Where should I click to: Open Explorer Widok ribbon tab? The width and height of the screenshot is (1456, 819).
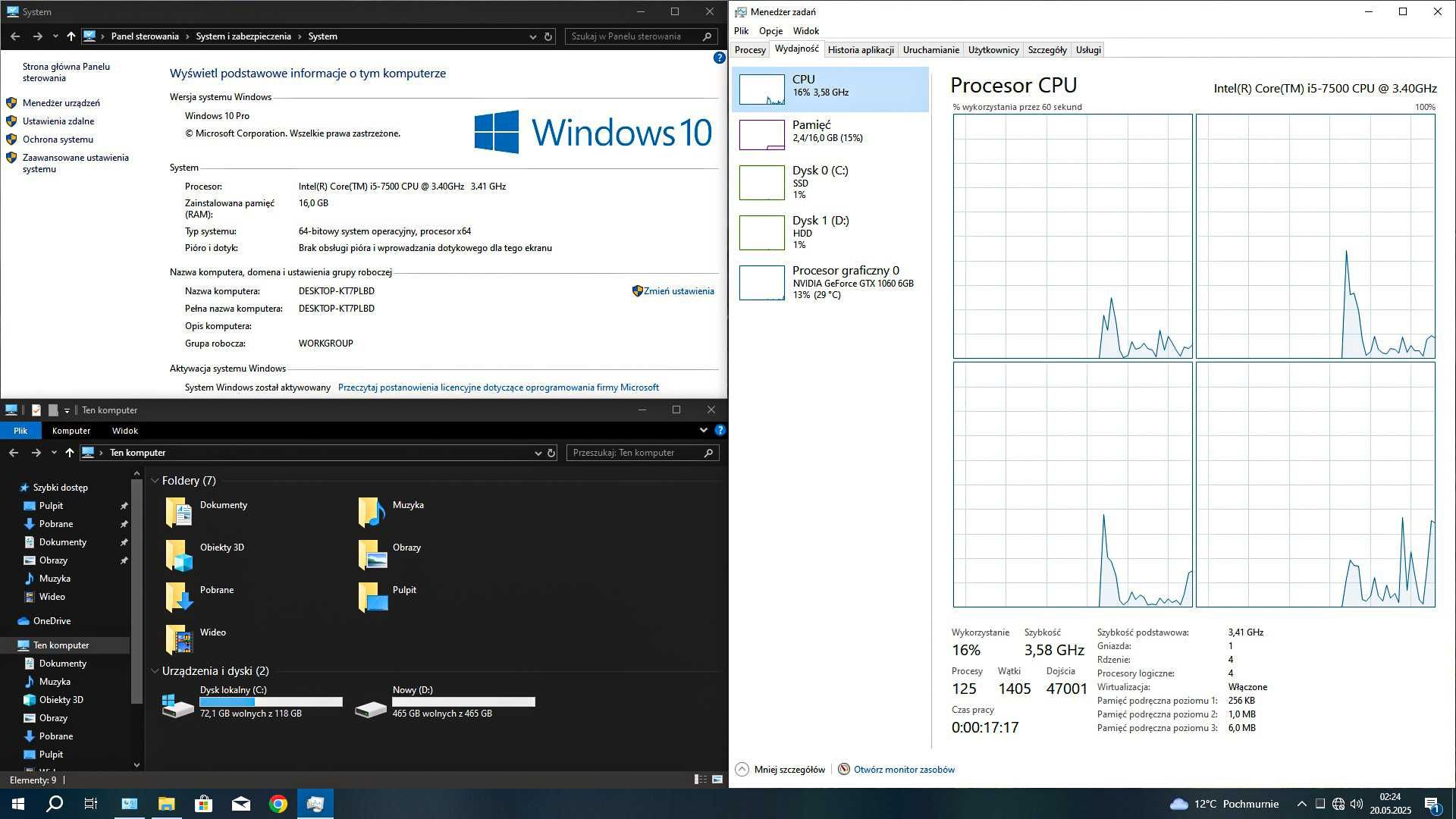click(x=125, y=431)
